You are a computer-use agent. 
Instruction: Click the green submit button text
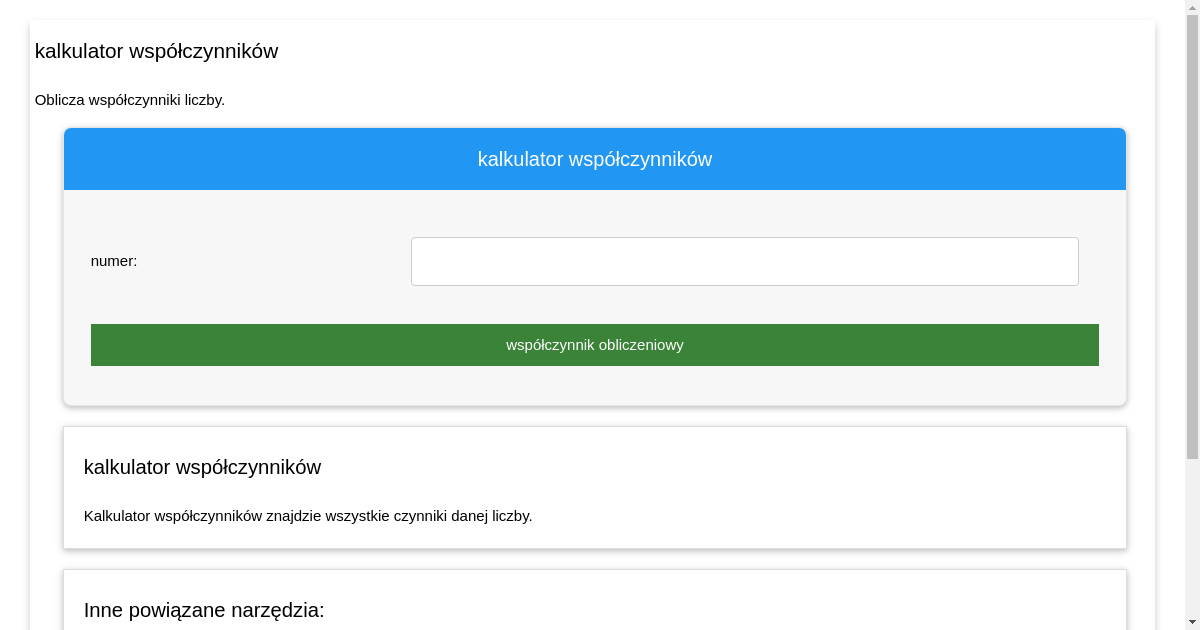click(594, 344)
